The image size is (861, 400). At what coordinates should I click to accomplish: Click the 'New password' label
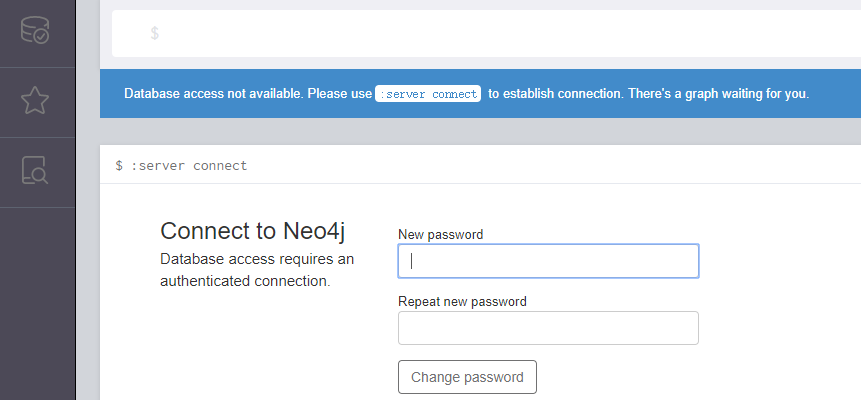pyautogui.click(x=440, y=235)
